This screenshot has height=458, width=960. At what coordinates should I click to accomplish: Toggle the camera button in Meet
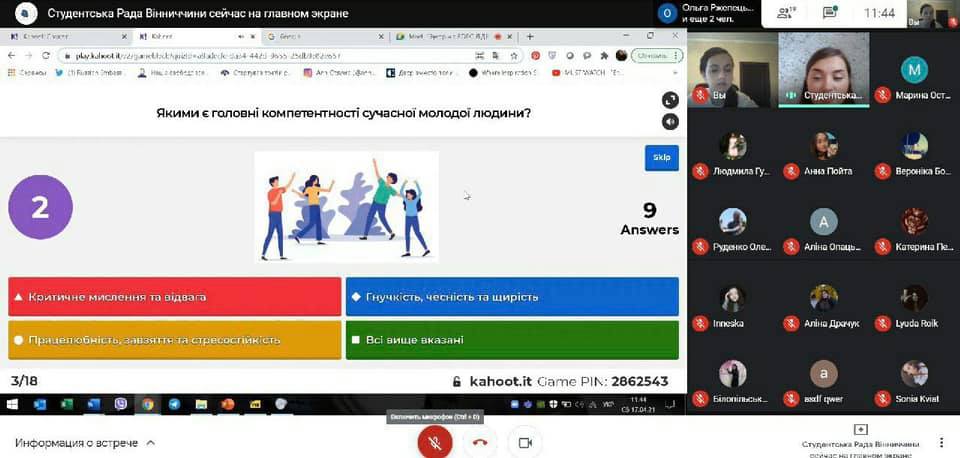click(525, 442)
